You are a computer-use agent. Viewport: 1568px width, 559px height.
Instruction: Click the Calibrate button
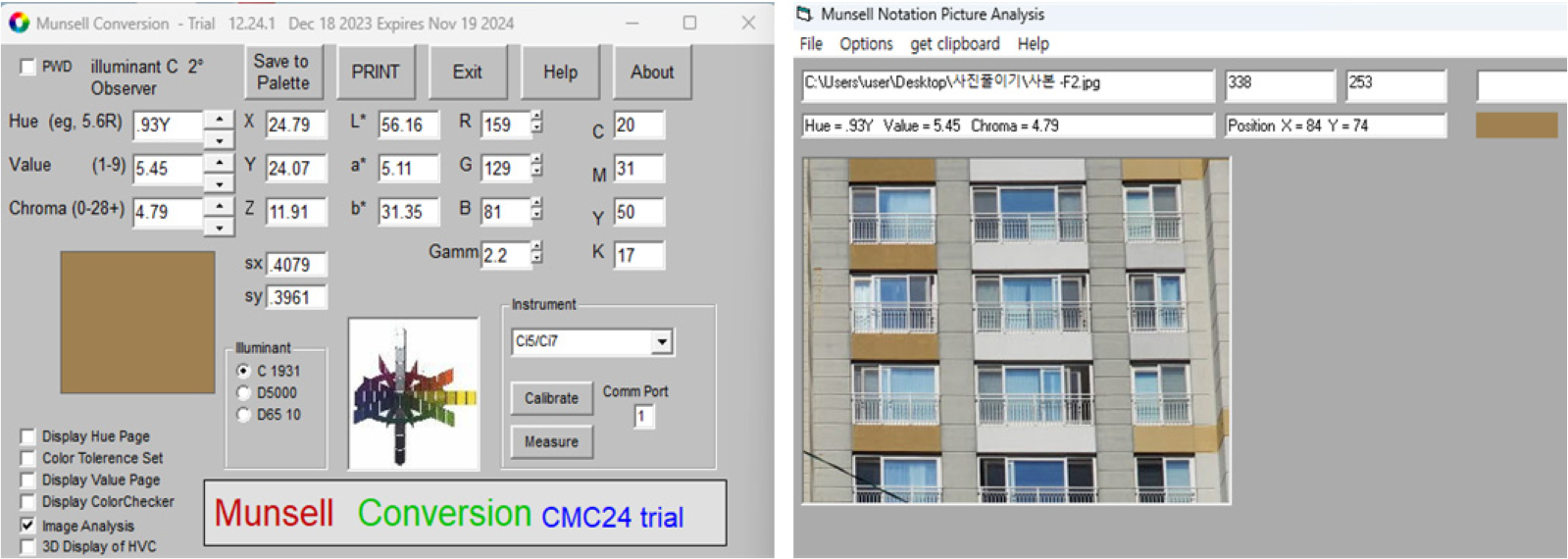[x=551, y=398]
